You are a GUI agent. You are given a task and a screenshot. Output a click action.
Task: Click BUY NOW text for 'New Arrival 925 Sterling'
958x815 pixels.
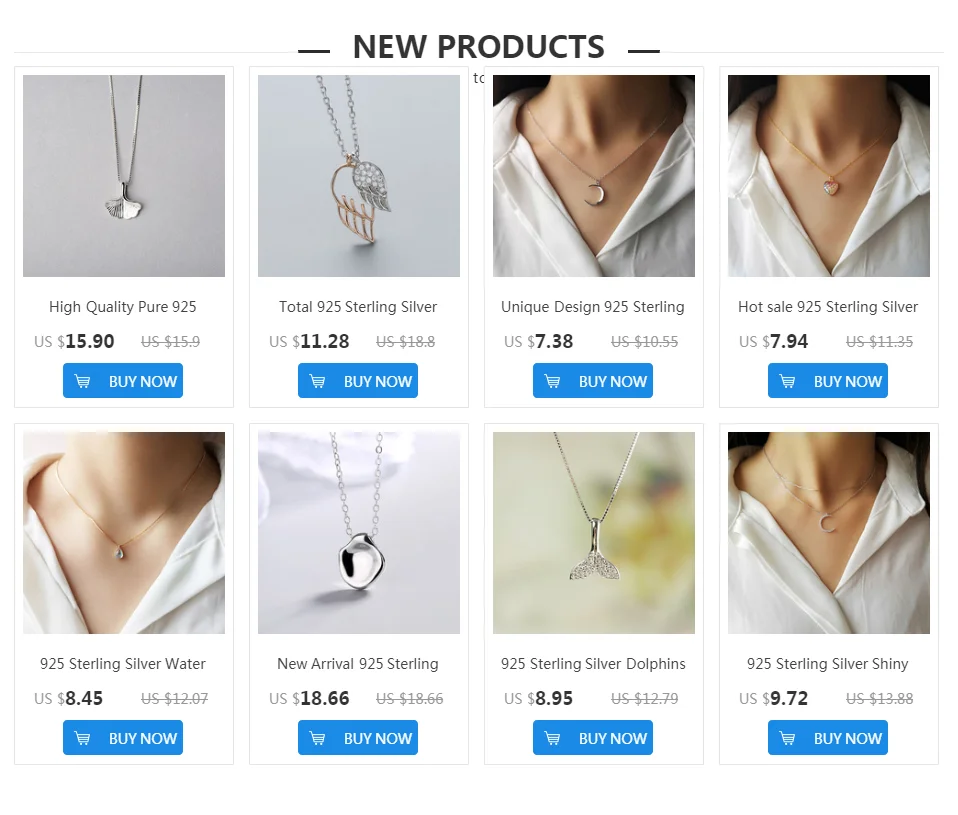point(378,738)
